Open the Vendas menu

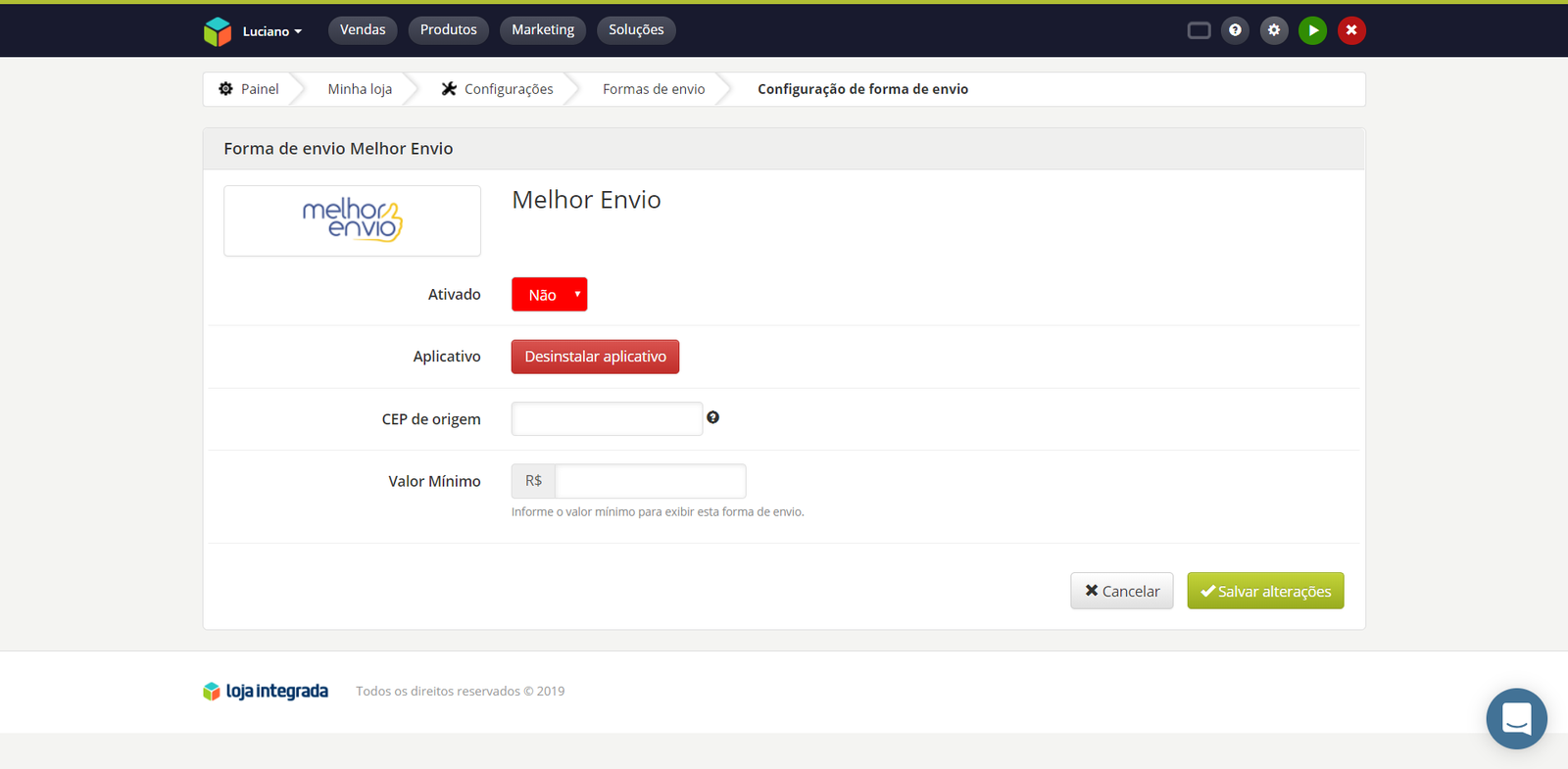pyautogui.click(x=363, y=30)
